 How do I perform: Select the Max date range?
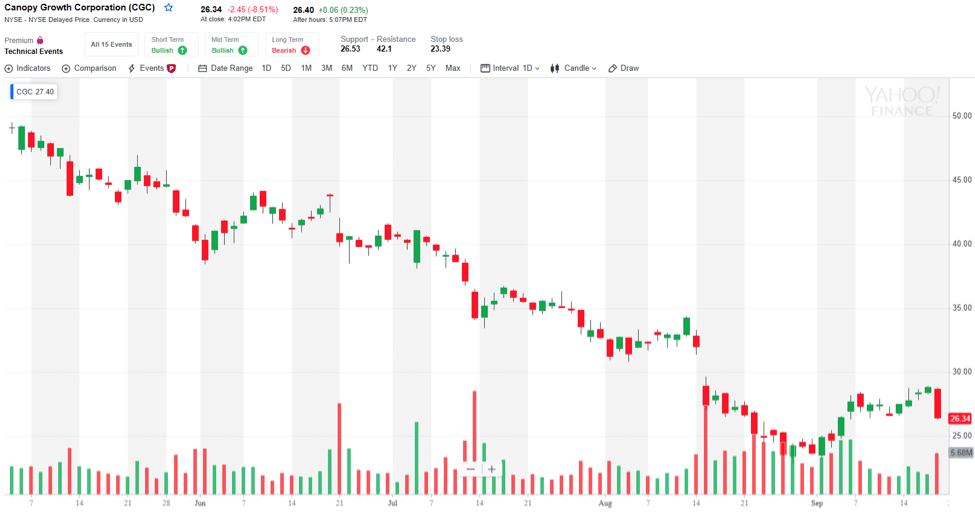453,68
